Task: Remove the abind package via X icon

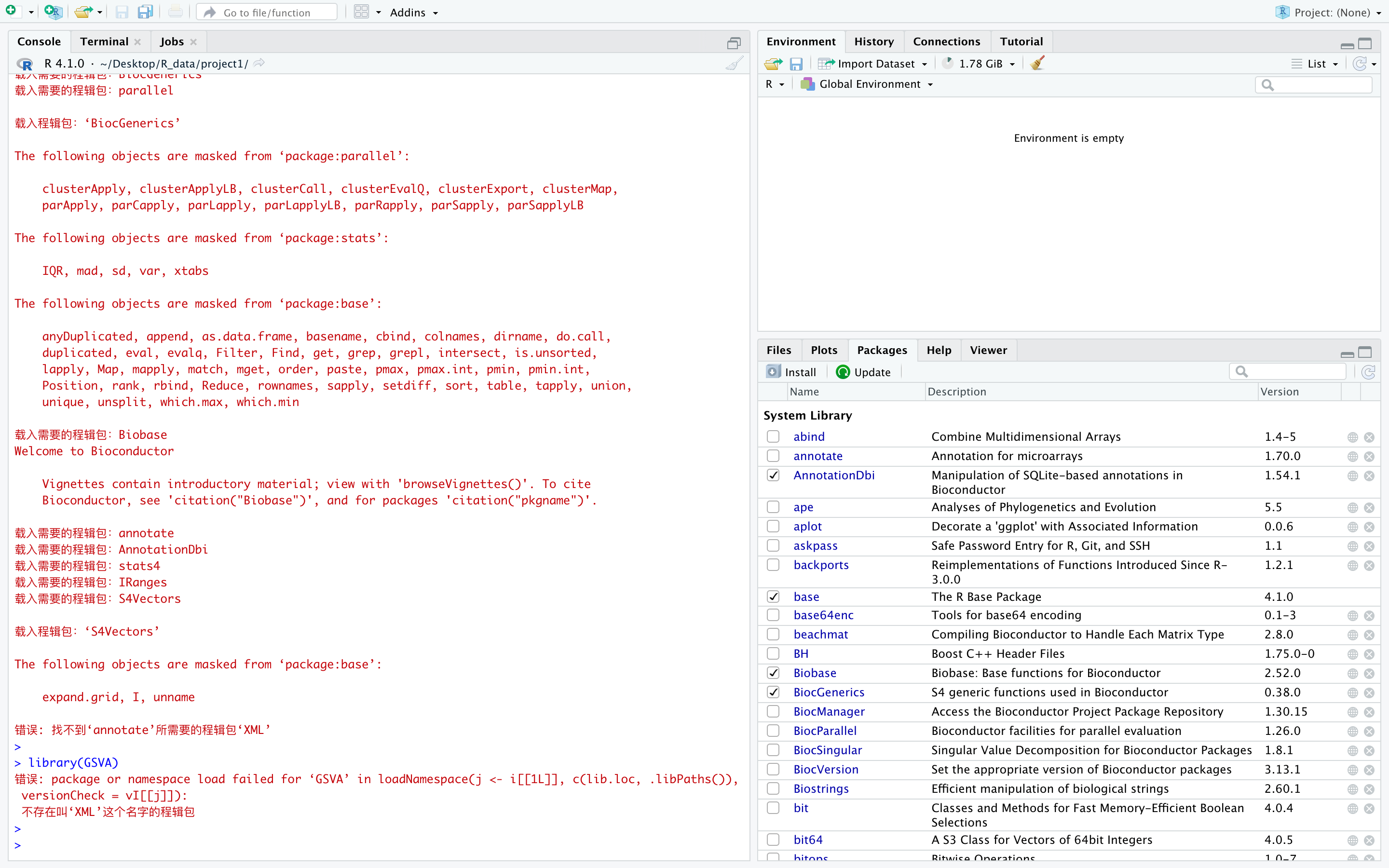Action: 1369,437
